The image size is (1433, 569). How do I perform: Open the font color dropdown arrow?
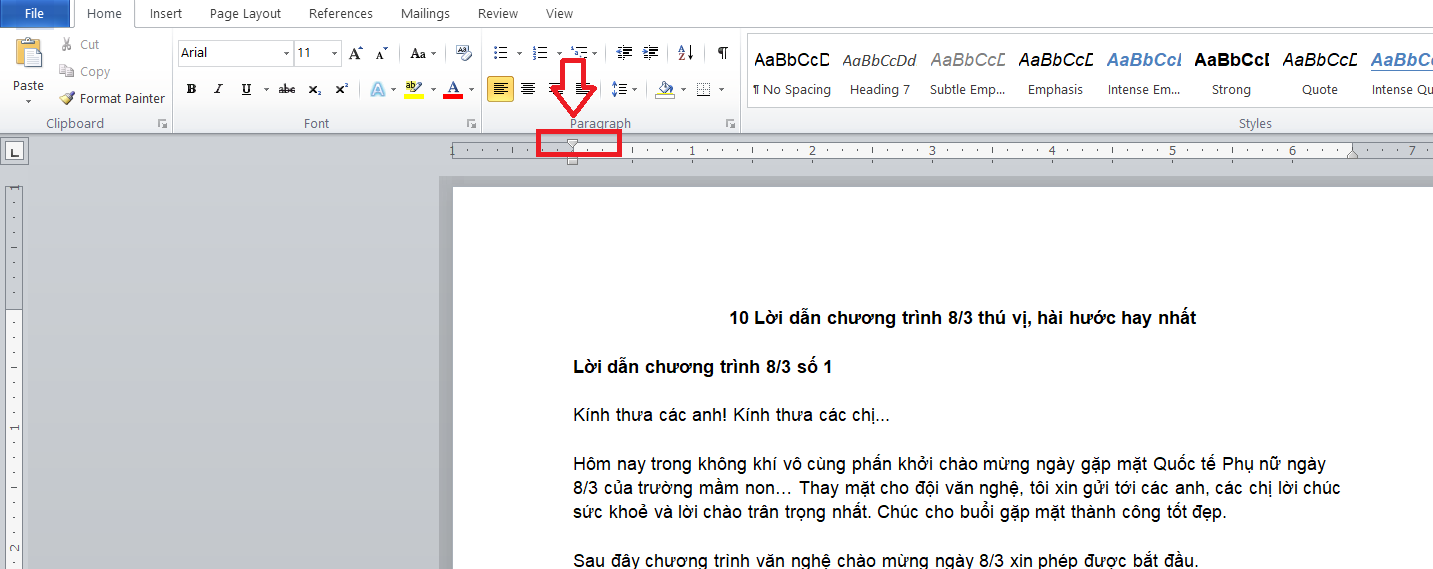(x=471, y=89)
